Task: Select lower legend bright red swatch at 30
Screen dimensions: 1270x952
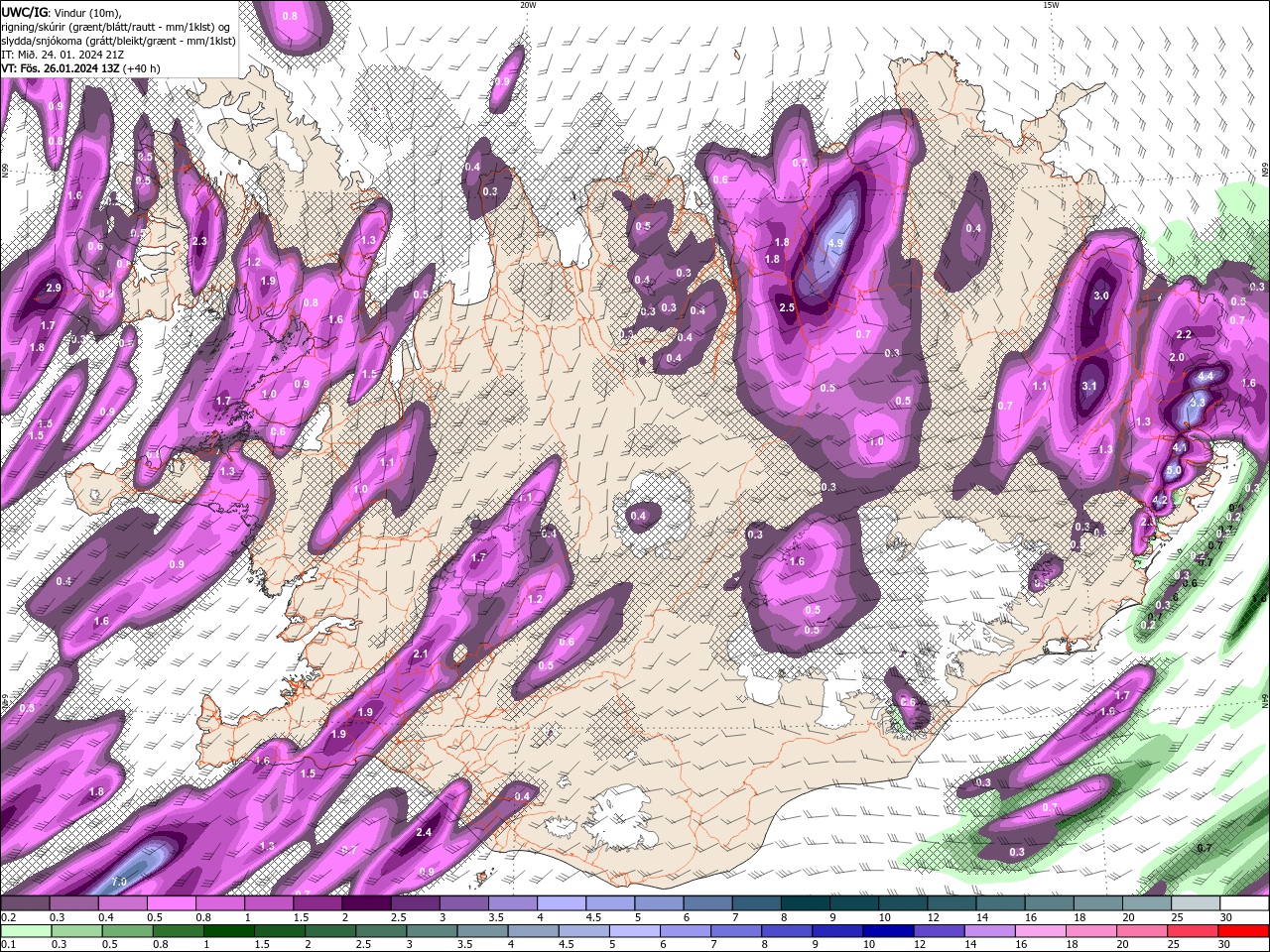Action: 1244,931
